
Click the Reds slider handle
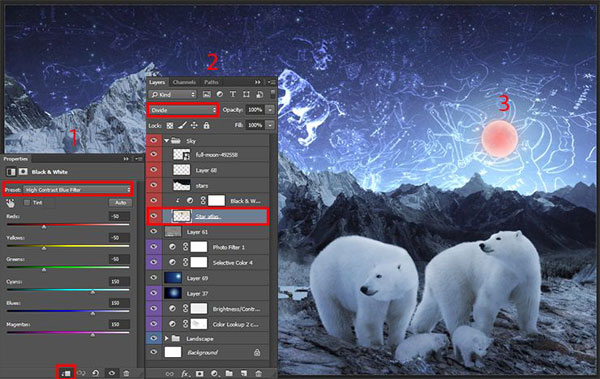44,227
